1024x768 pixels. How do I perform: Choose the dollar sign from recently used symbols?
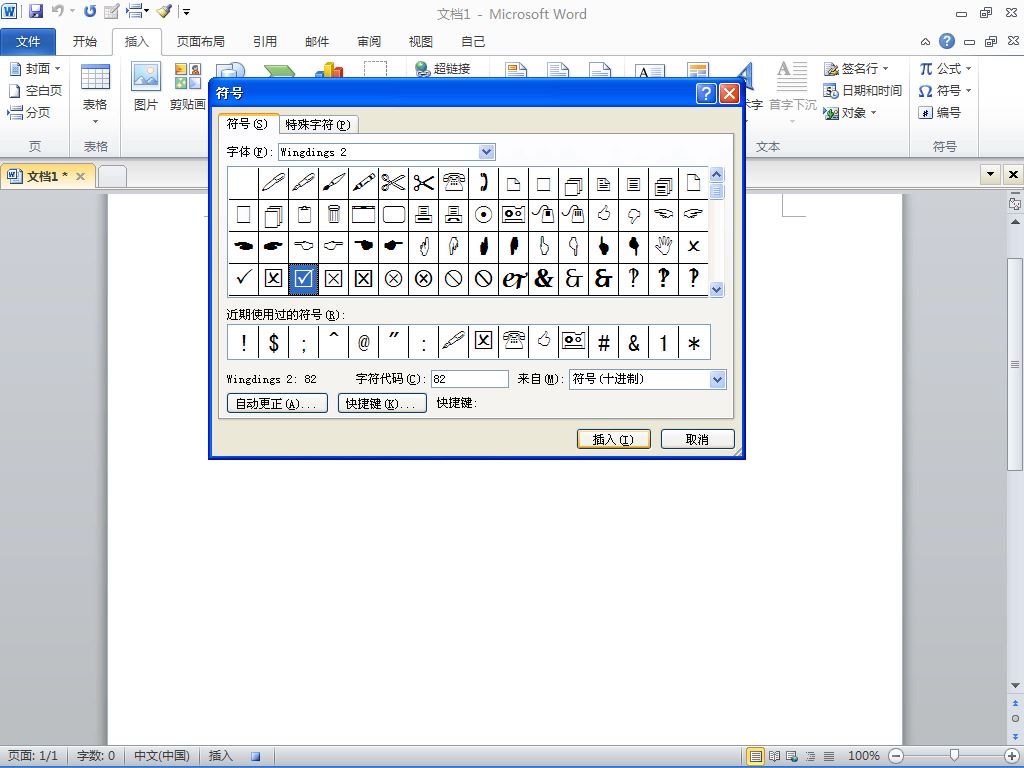click(274, 342)
